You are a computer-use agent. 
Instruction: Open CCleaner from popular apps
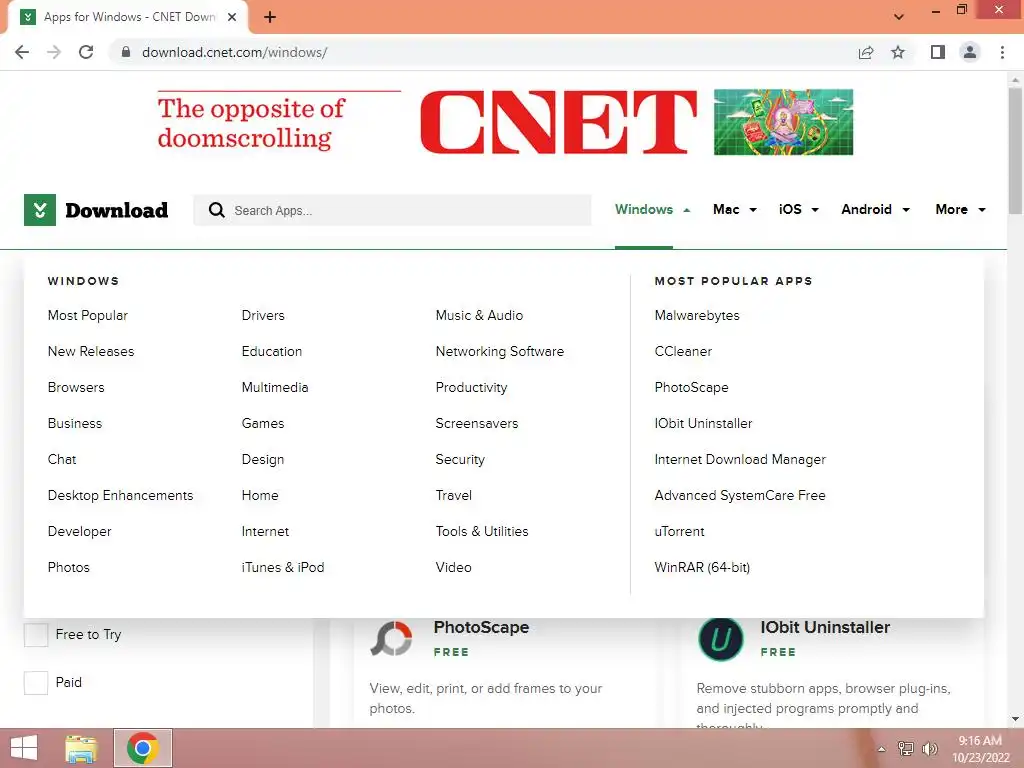[683, 351]
